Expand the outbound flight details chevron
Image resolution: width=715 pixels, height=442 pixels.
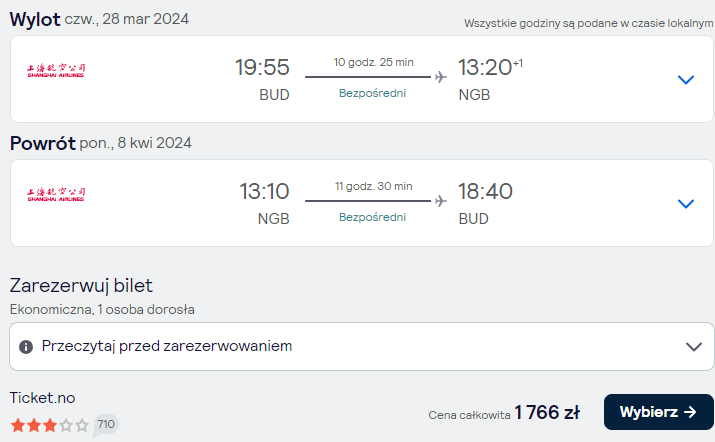(686, 79)
